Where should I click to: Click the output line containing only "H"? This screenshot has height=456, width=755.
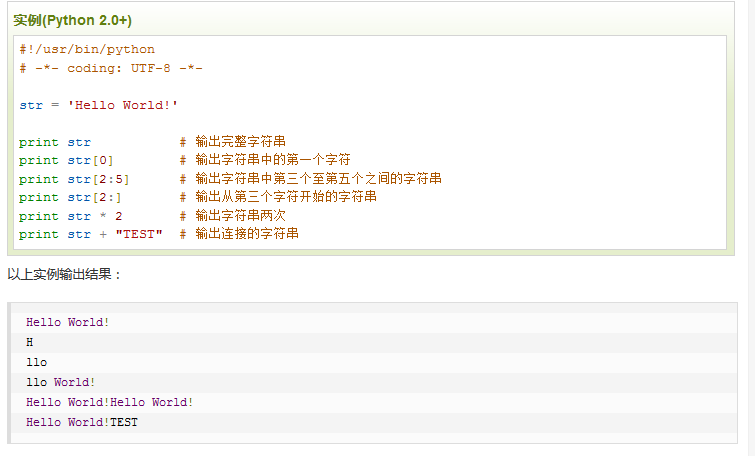(30, 342)
